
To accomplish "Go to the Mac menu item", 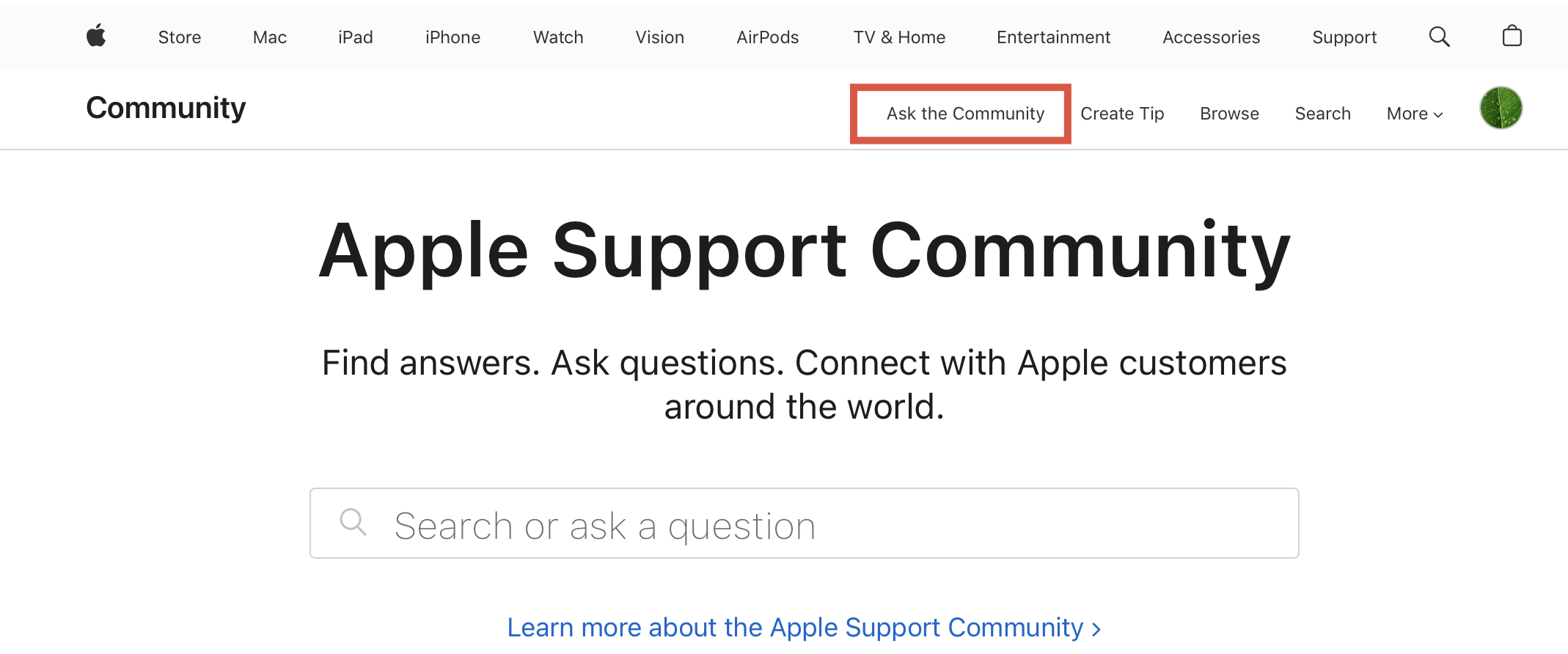I will (269, 37).
